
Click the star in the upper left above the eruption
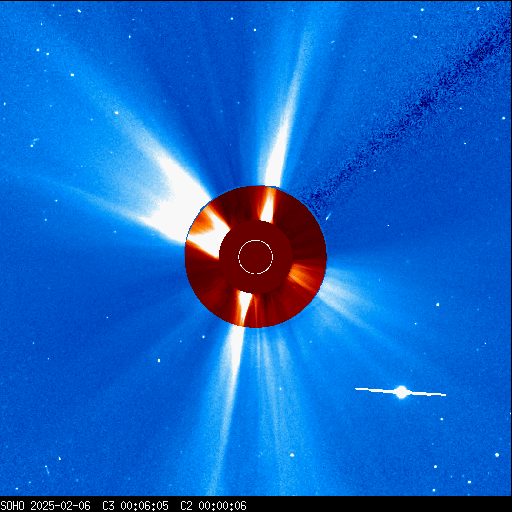pyautogui.click(x=116, y=113)
